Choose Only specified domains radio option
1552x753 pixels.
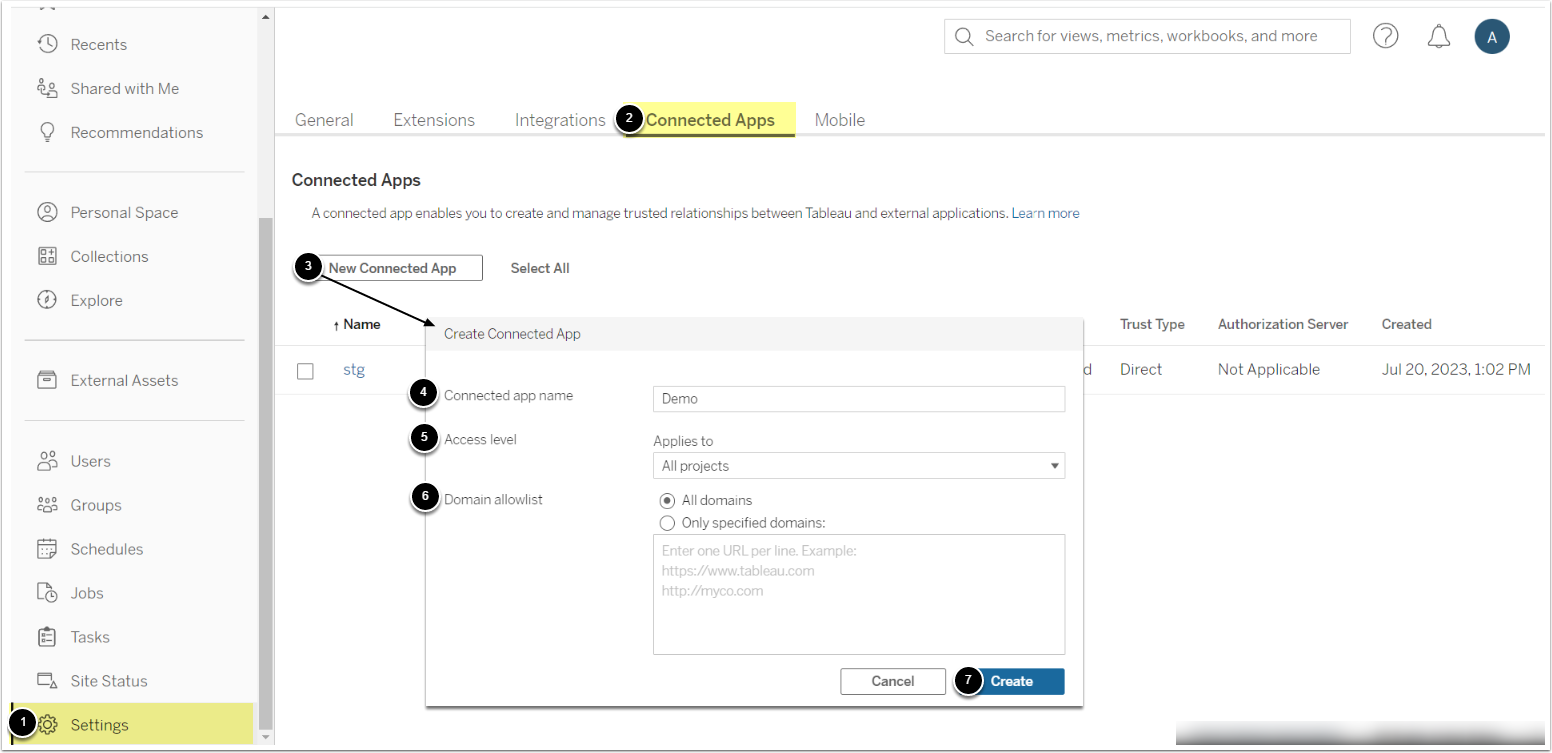pyautogui.click(x=667, y=523)
